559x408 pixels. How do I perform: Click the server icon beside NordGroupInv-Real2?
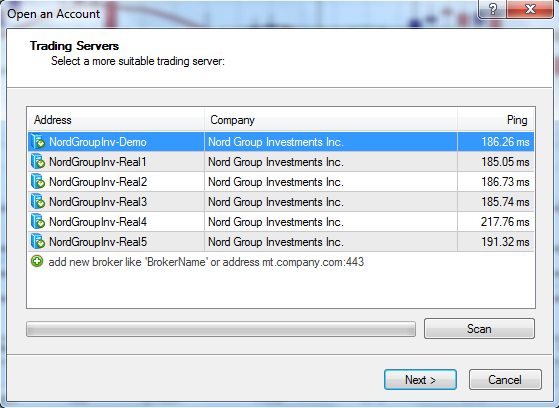click(x=37, y=182)
